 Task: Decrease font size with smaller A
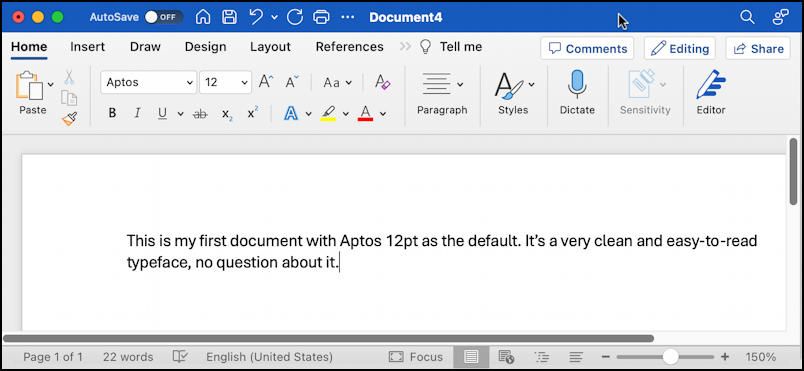click(x=292, y=82)
